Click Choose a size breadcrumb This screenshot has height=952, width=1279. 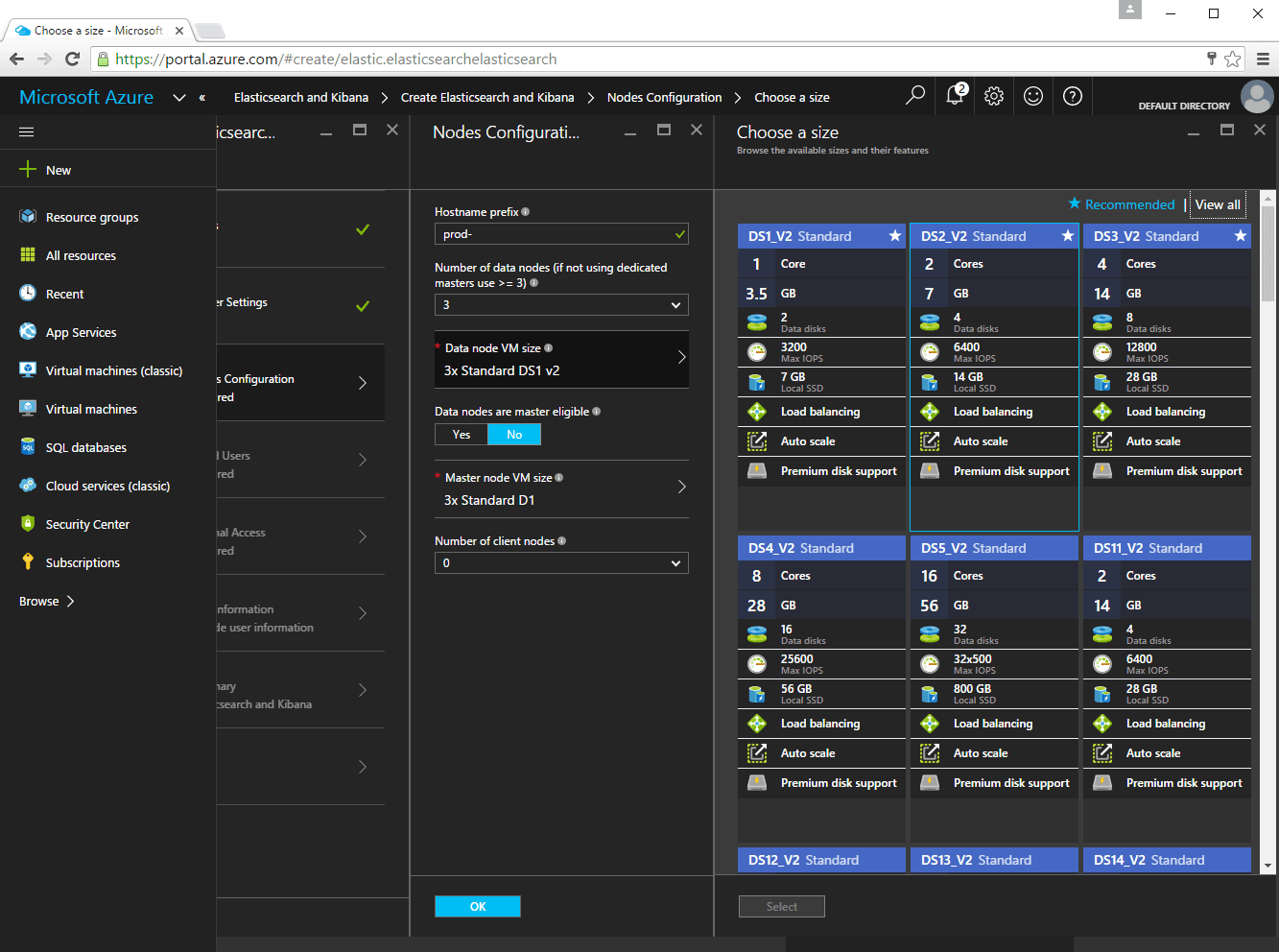[x=792, y=97]
